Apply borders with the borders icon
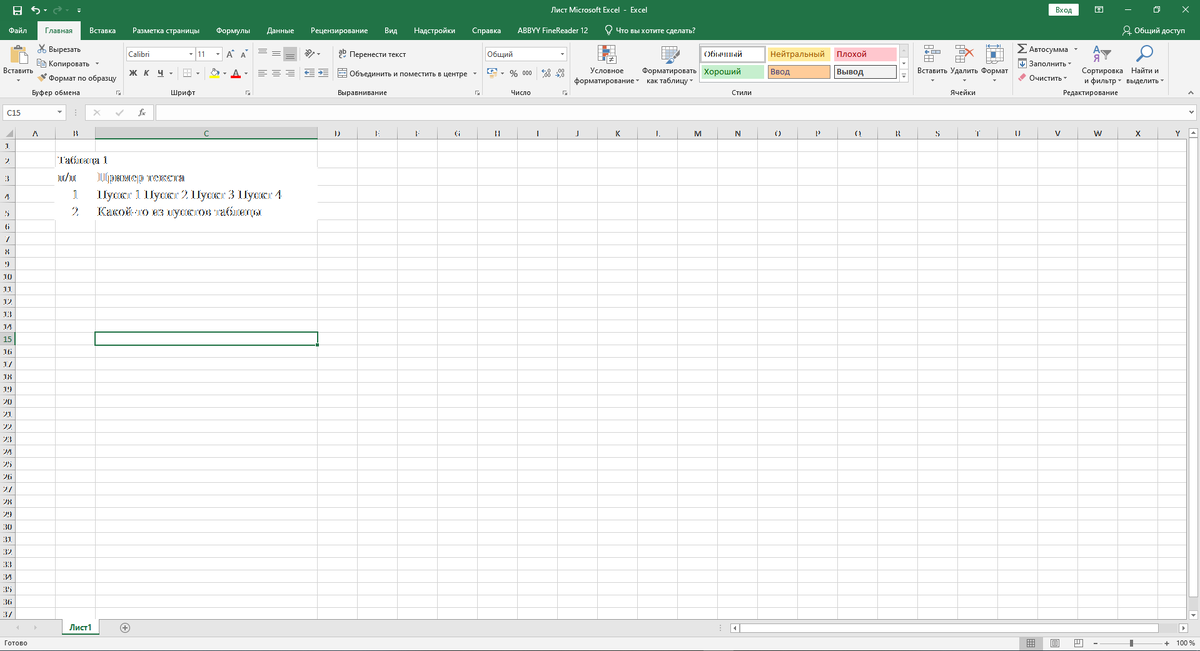This screenshot has width=1200, height=651. (189, 73)
